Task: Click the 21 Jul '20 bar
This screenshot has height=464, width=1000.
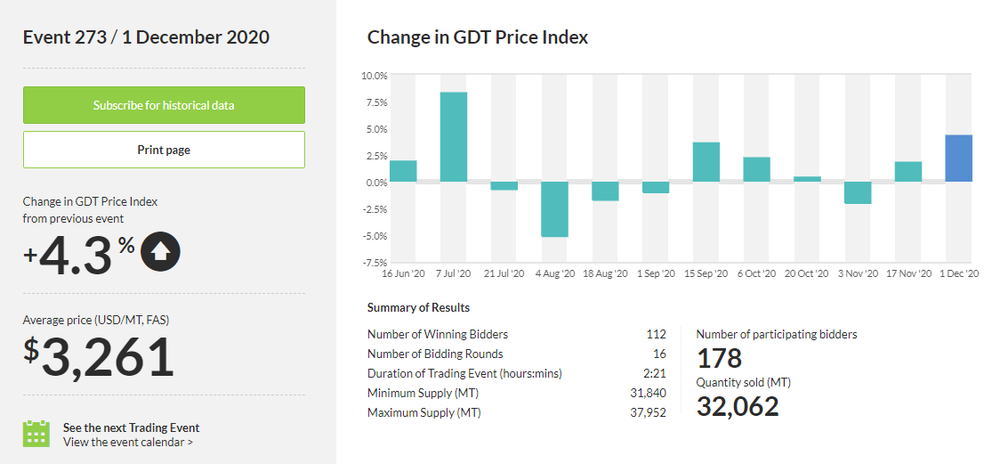Action: pos(504,186)
